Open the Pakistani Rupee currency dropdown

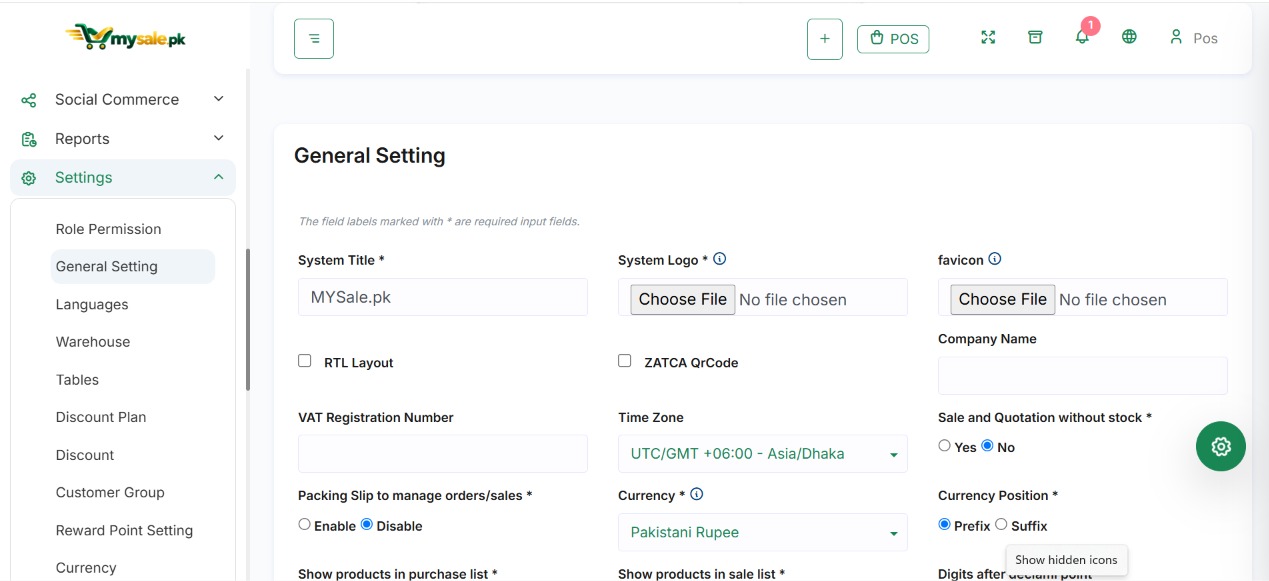tap(763, 532)
